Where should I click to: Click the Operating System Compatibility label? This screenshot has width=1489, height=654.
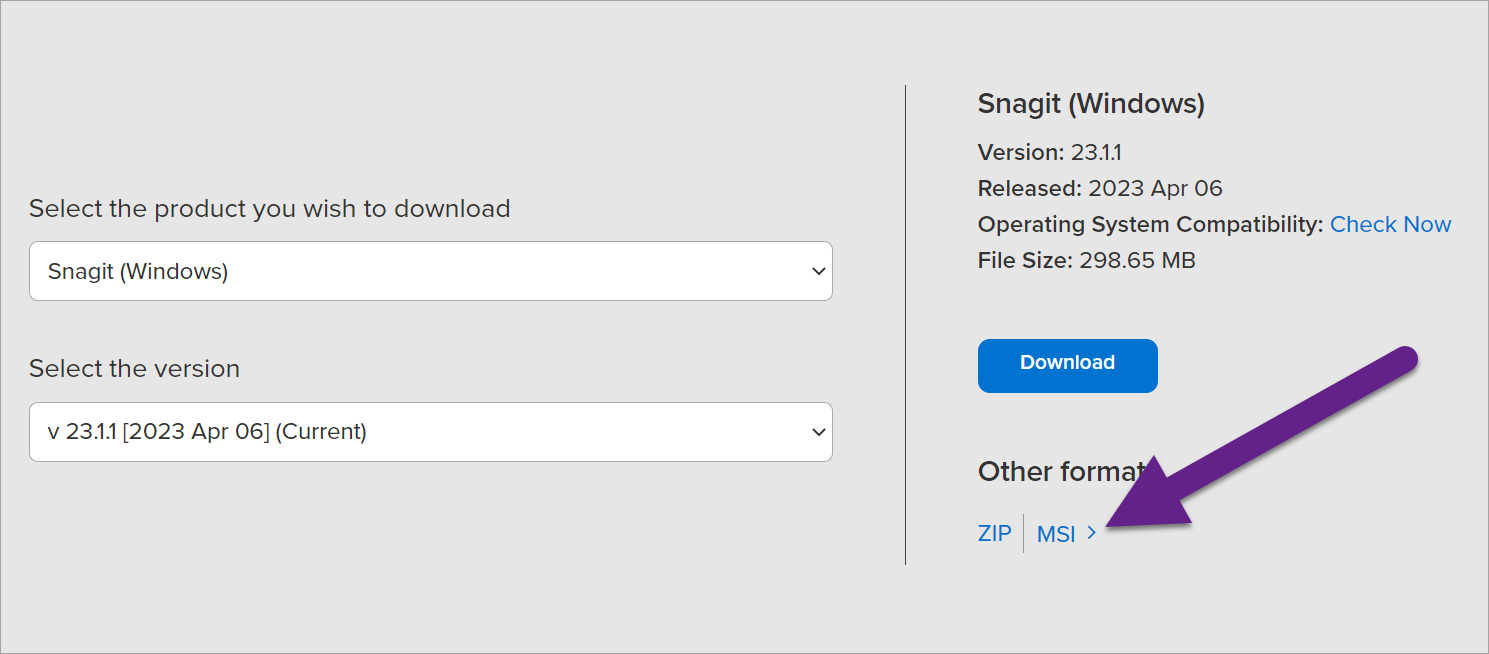tap(1150, 225)
